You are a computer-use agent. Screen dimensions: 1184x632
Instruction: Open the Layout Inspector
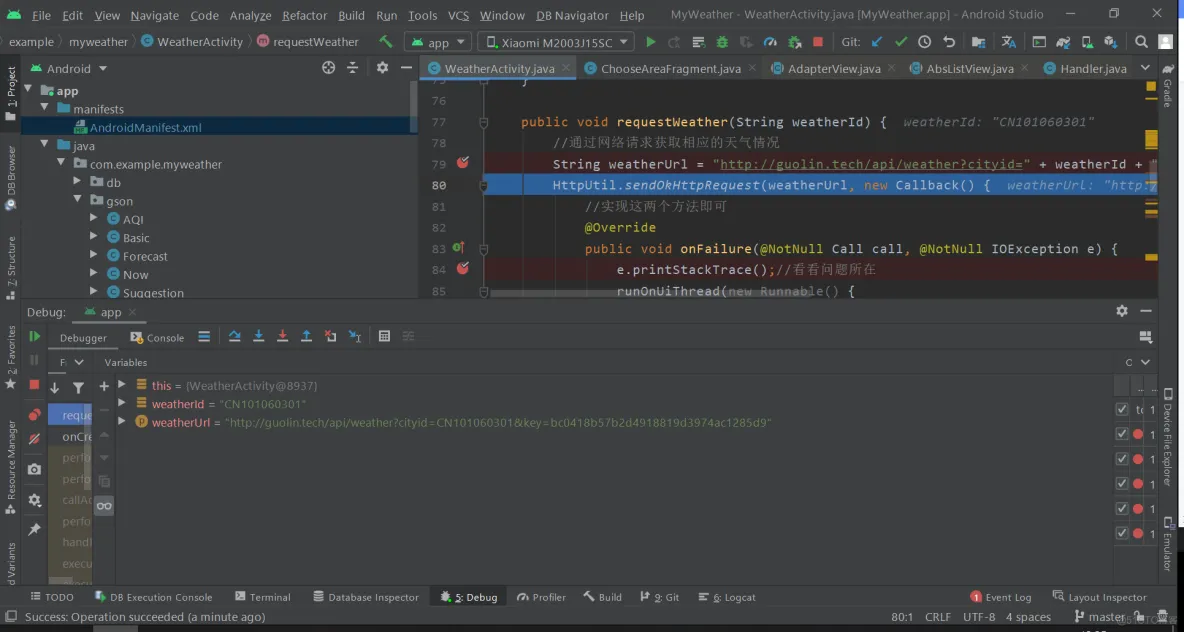coord(1099,597)
